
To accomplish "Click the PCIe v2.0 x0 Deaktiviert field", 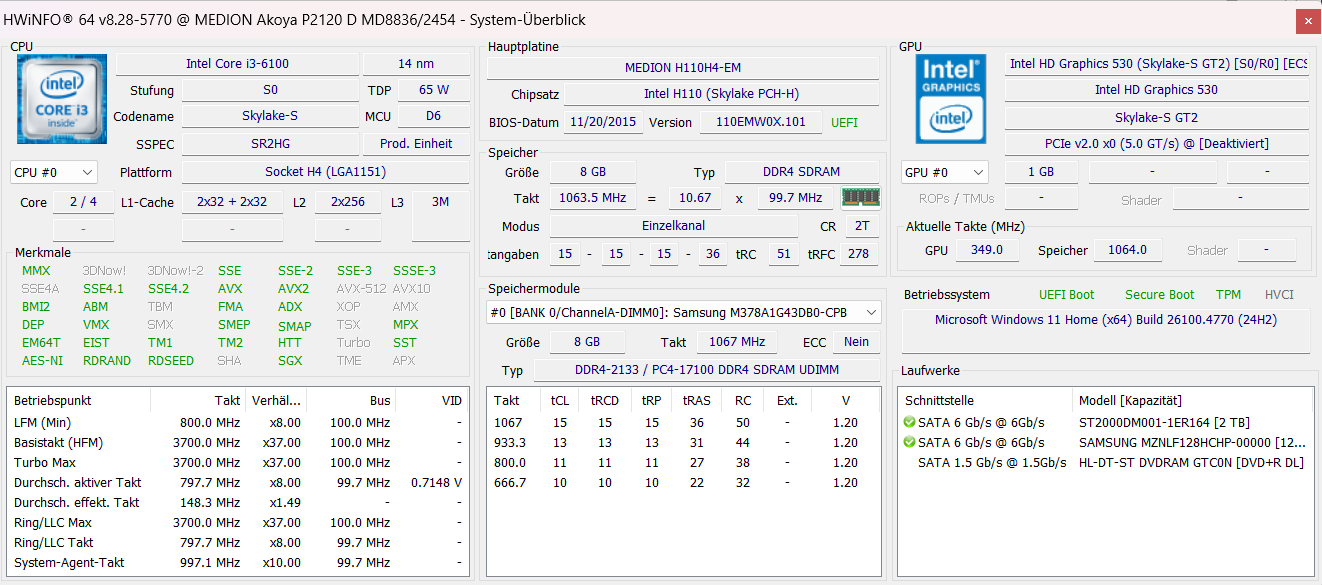I will [x=1156, y=144].
